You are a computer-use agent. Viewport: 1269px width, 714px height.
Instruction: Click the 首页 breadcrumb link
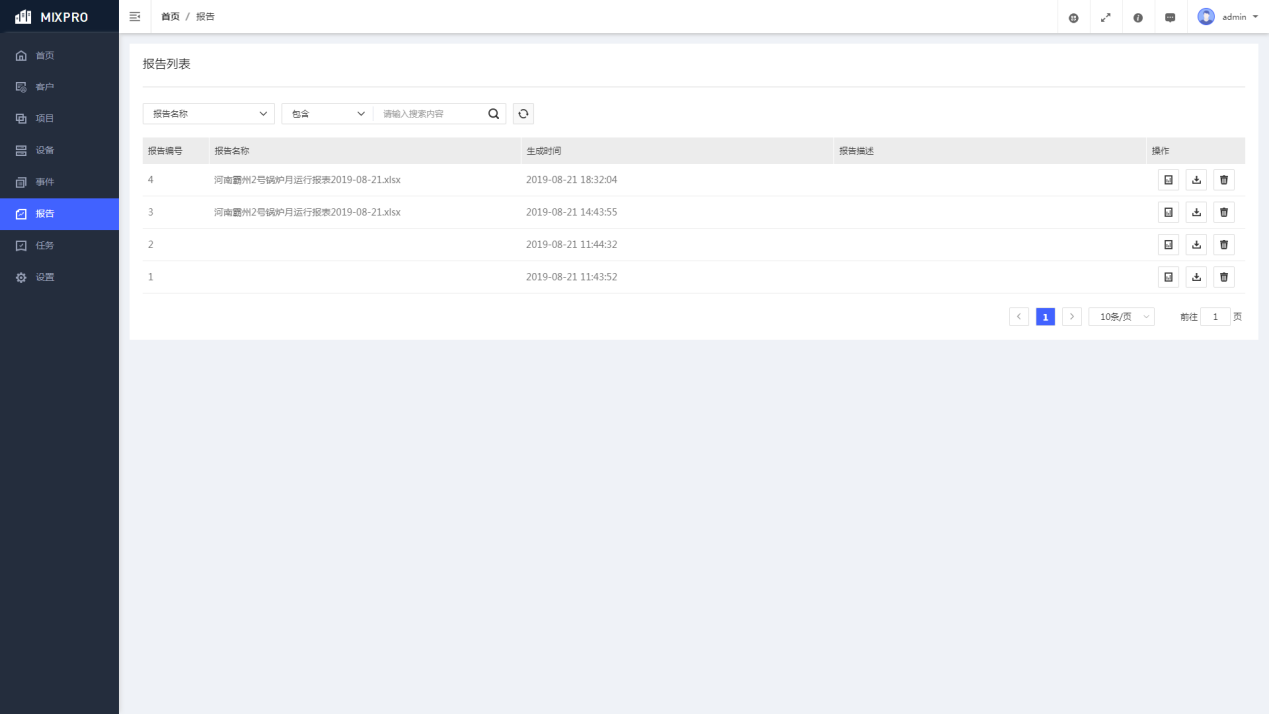coord(170,17)
